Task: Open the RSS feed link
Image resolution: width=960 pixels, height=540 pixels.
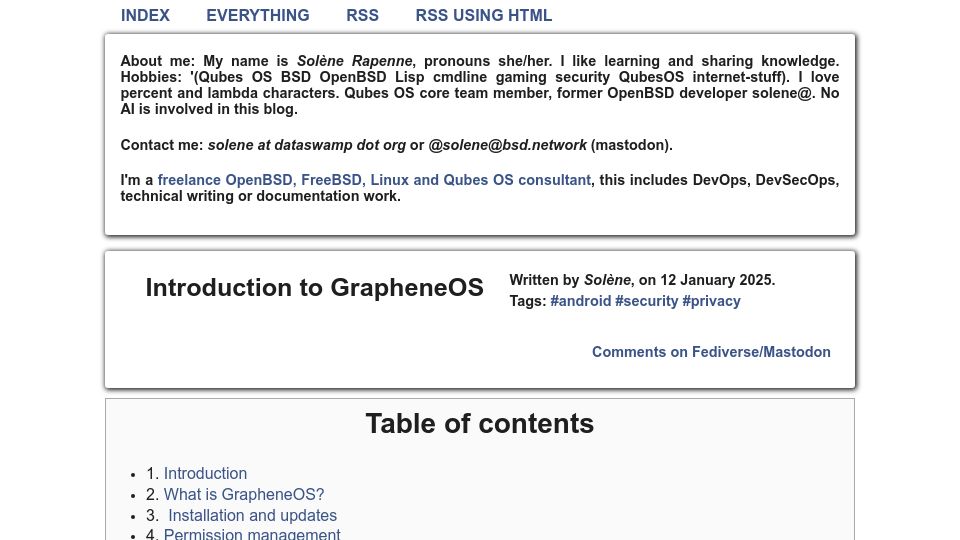Action: click(x=362, y=15)
